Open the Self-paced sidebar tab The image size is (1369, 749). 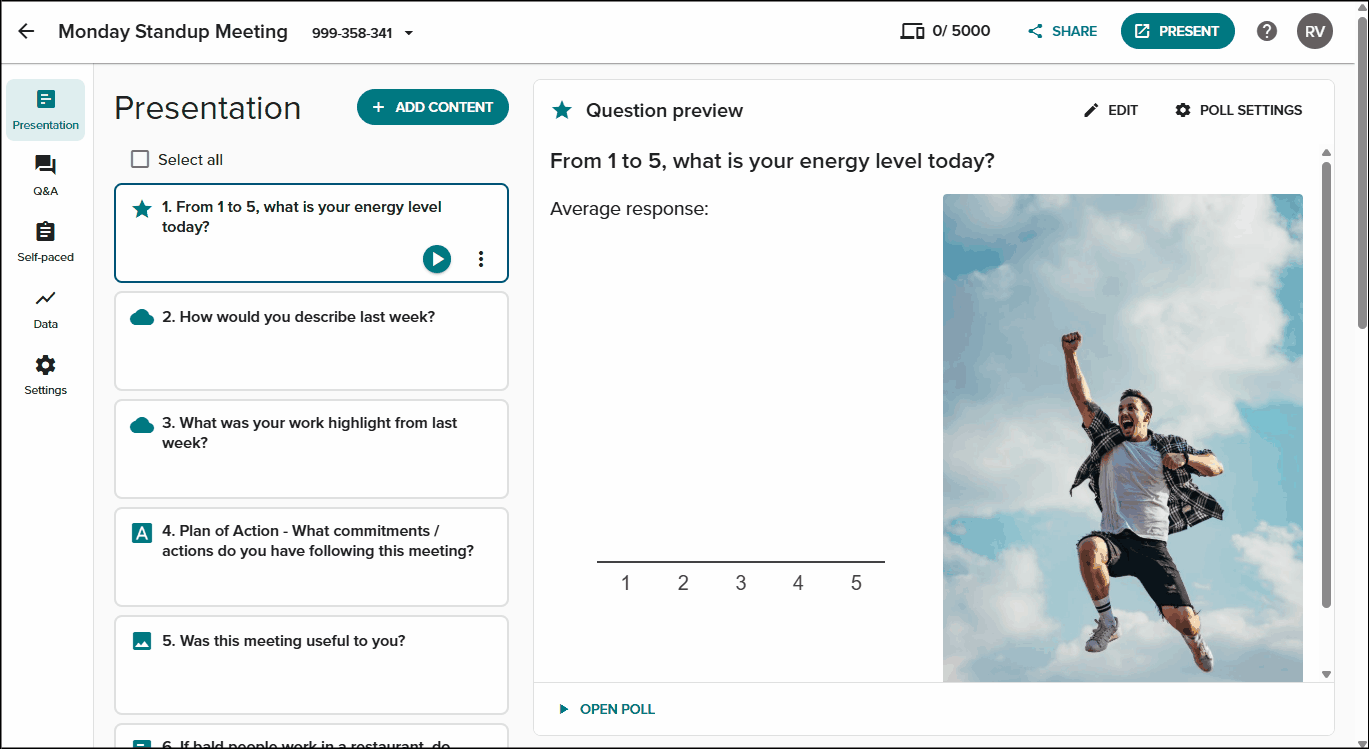[x=45, y=242]
